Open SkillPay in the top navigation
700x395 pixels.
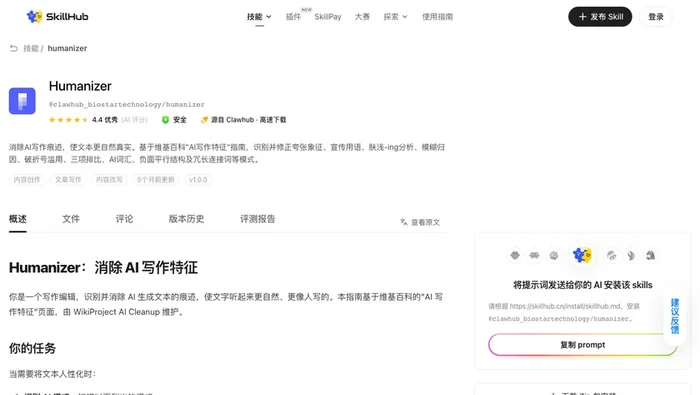tap(328, 17)
